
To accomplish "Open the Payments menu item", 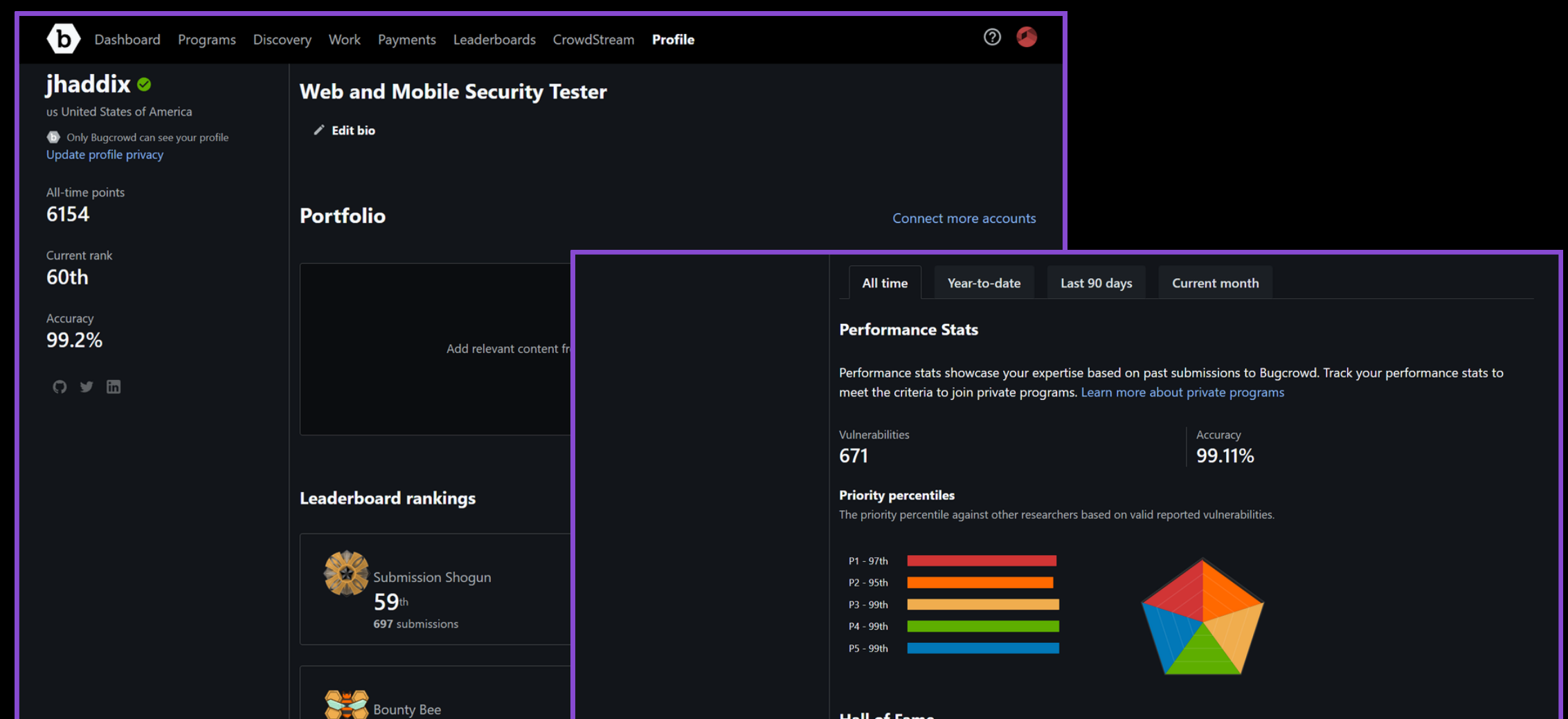I will tap(407, 39).
